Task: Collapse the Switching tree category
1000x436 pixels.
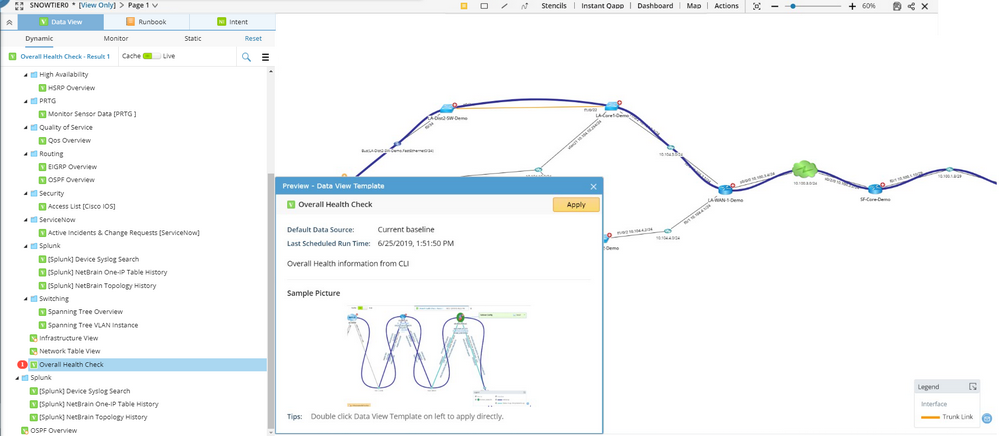Action: coord(26,298)
